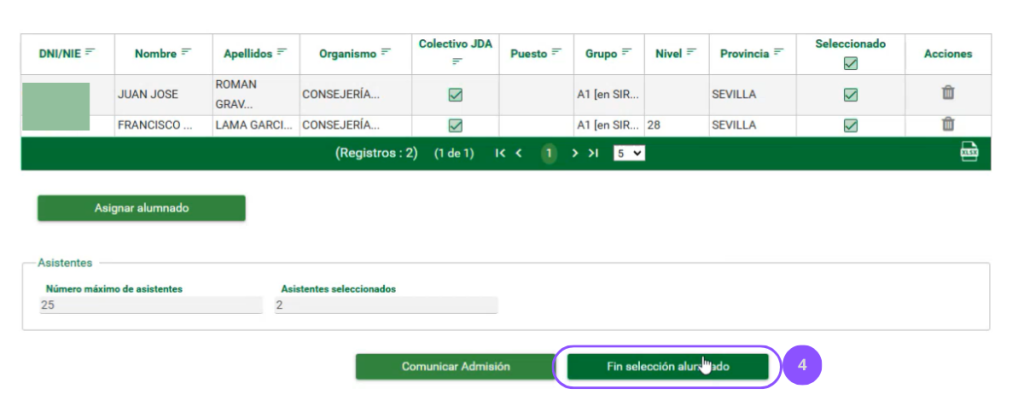The image size is (1024, 412).
Task: Sort by Nivel column icon
Action: click(x=692, y=51)
